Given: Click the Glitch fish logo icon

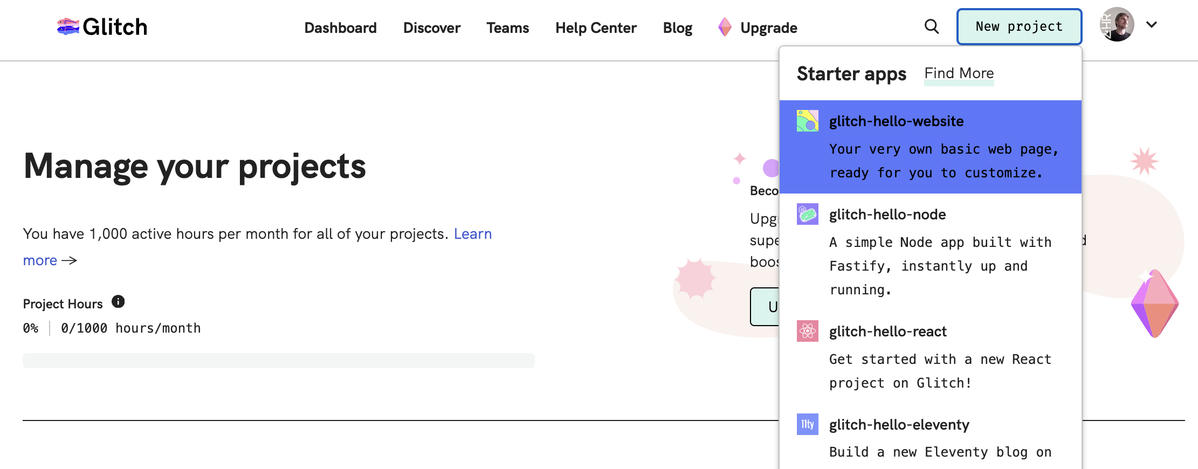Looking at the screenshot, I should click(x=68, y=27).
